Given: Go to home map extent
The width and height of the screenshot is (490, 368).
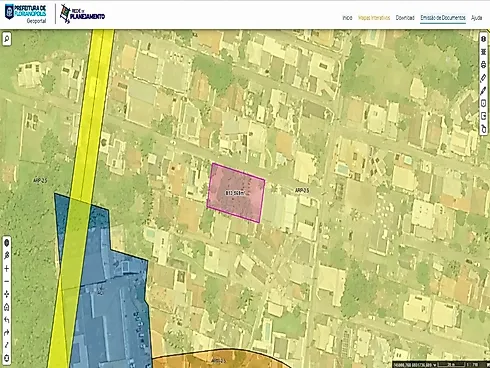Looking at the screenshot, I should (x=6, y=307).
